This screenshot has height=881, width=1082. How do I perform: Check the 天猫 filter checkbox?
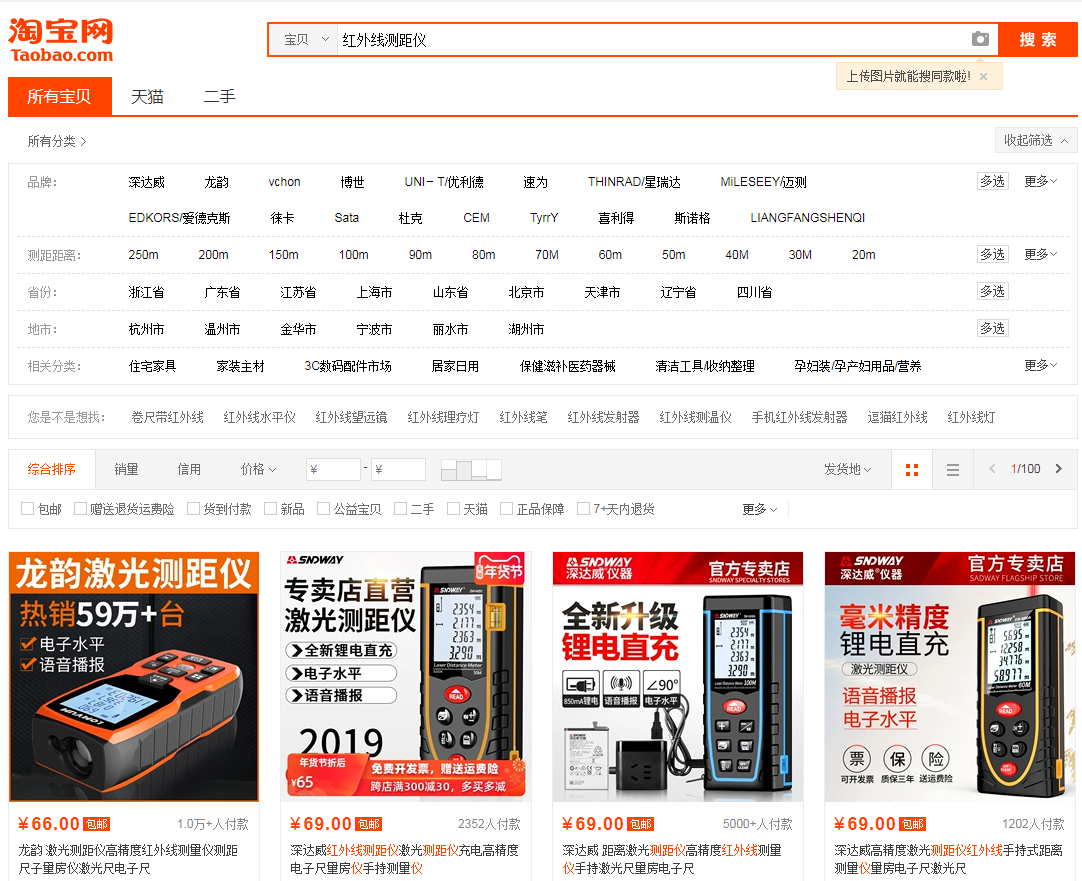pyautogui.click(x=453, y=508)
